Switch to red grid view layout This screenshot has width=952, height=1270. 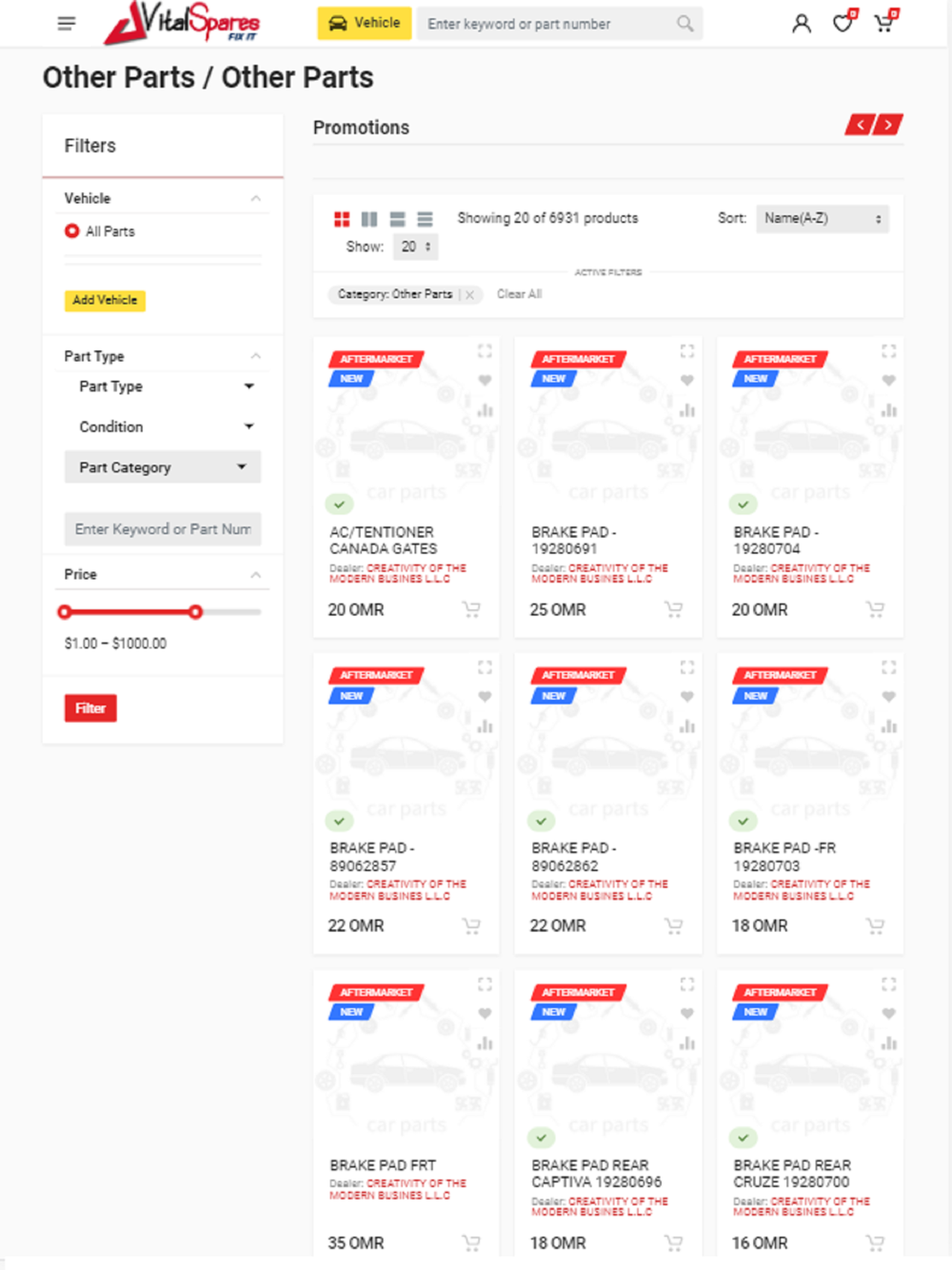(342, 219)
